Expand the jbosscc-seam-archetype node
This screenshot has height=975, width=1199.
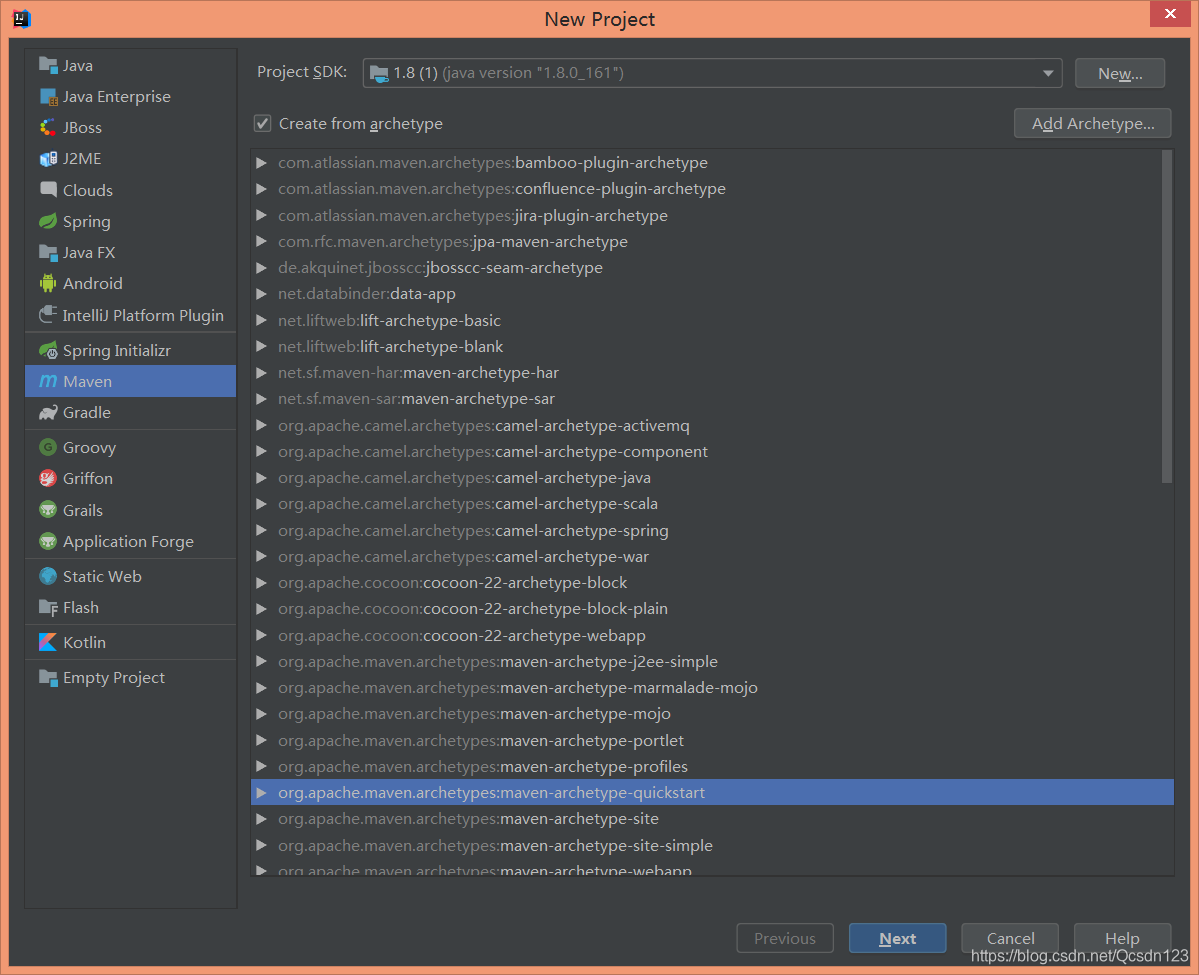pos(262,268)
